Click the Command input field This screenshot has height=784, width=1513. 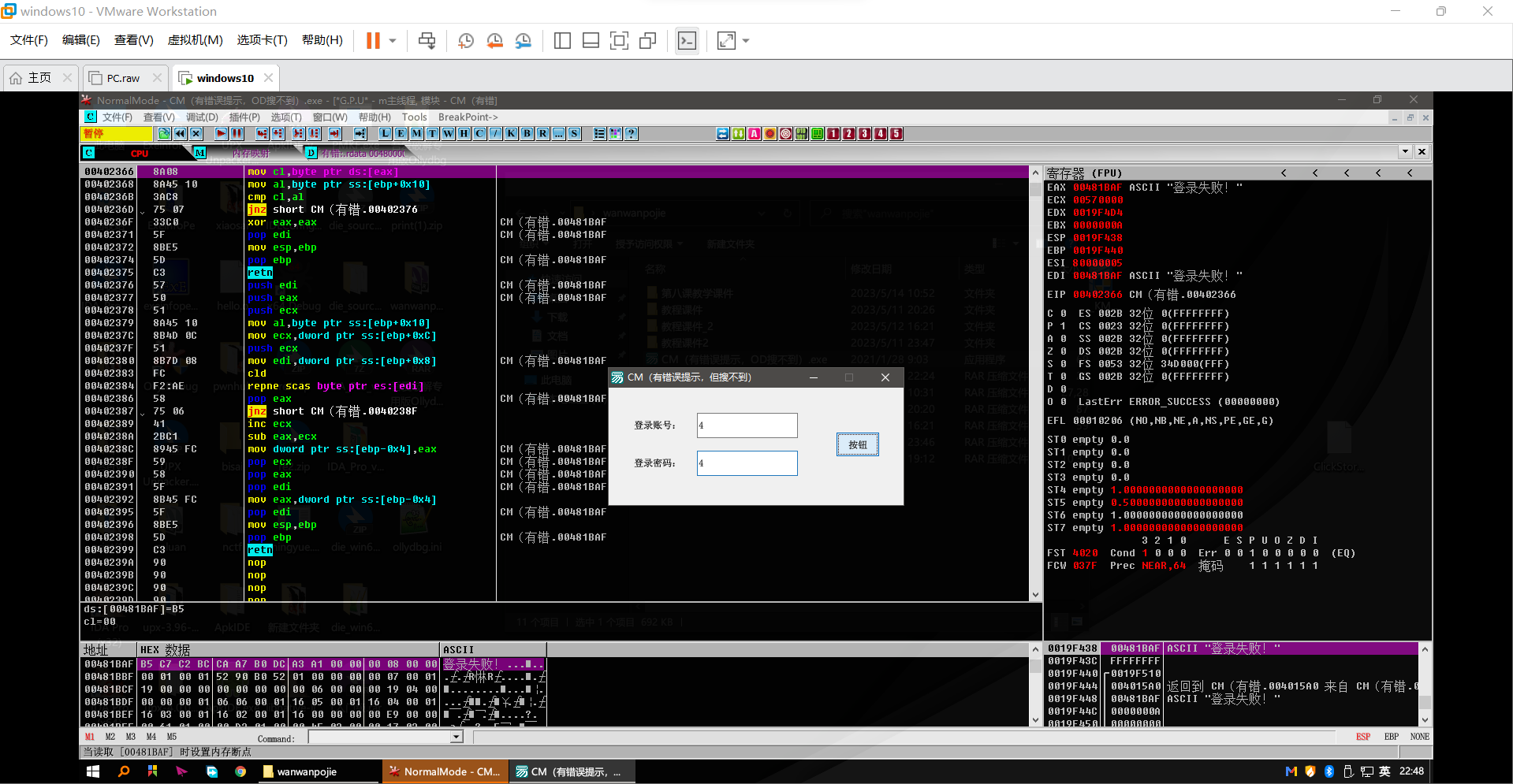click(380, 738)
